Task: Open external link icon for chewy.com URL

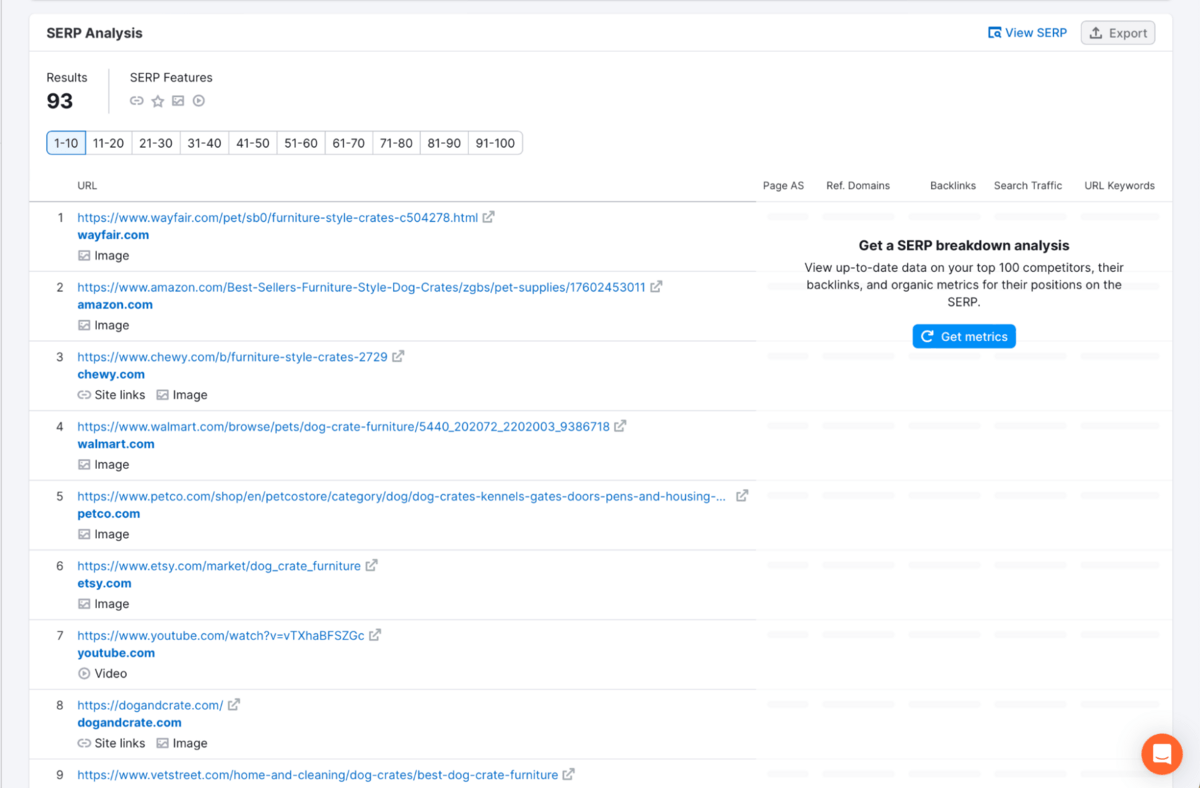Action: [x=398, y=356]
